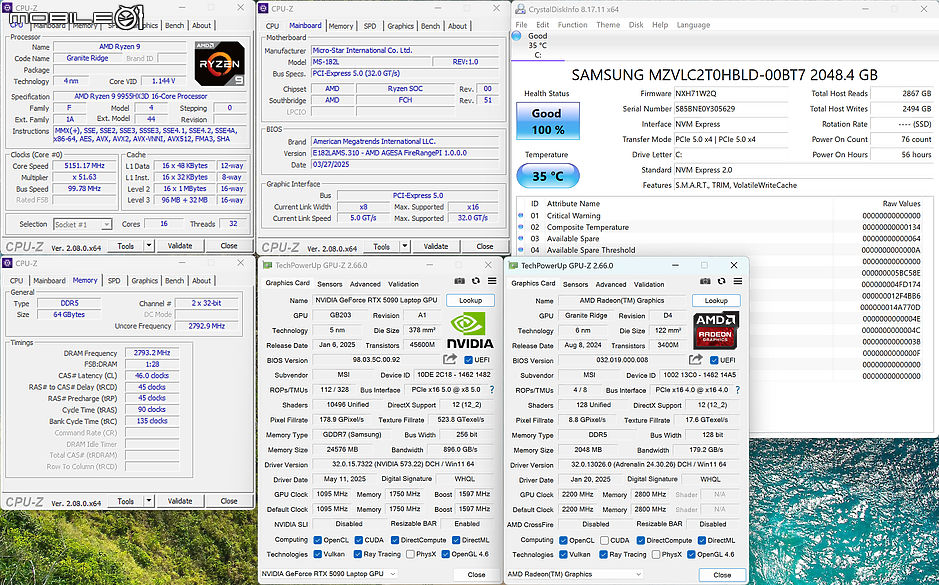Switch to Advanced tab in AMD GPU-Z
939x585 pixels.
click(611, 284)
